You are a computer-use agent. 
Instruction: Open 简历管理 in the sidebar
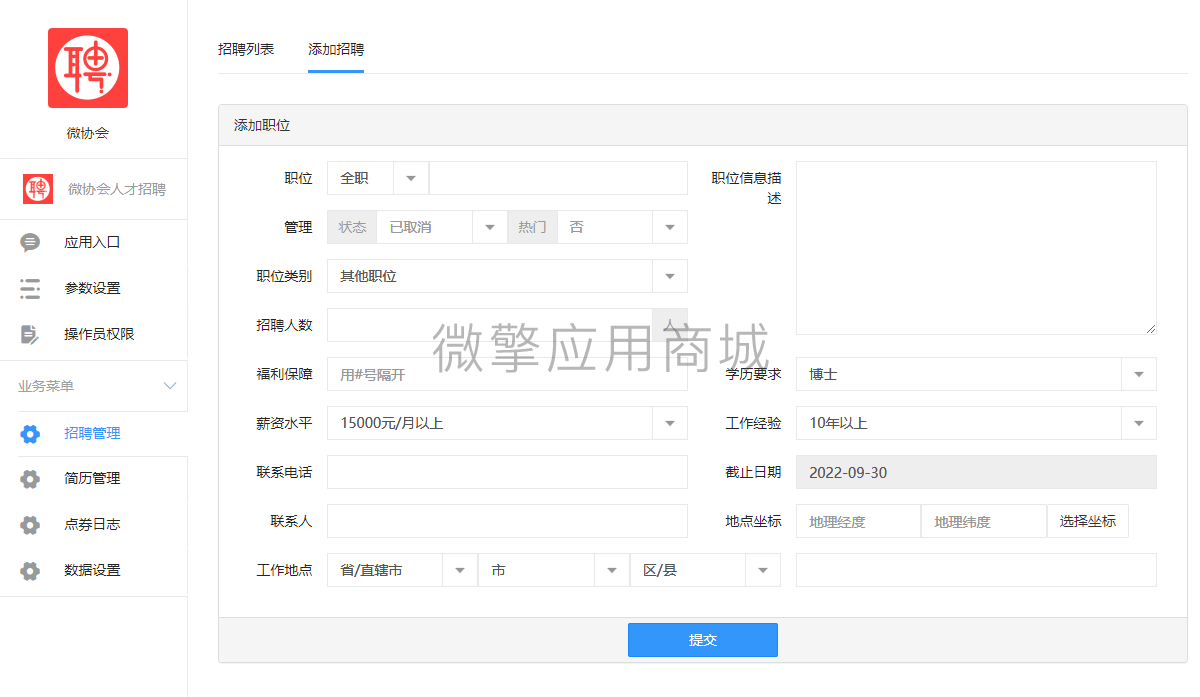(x=94, y=478)
